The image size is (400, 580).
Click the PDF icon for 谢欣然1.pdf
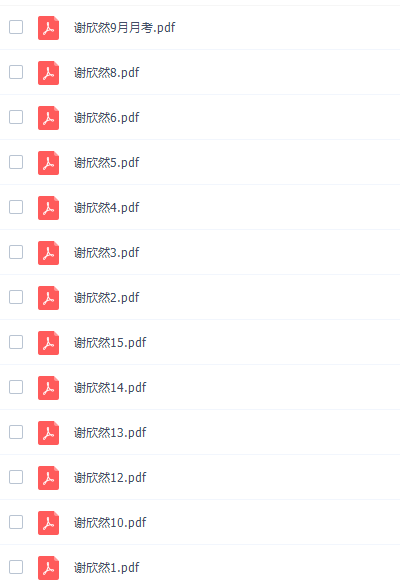pyautogui.click(x=48, y=568)
